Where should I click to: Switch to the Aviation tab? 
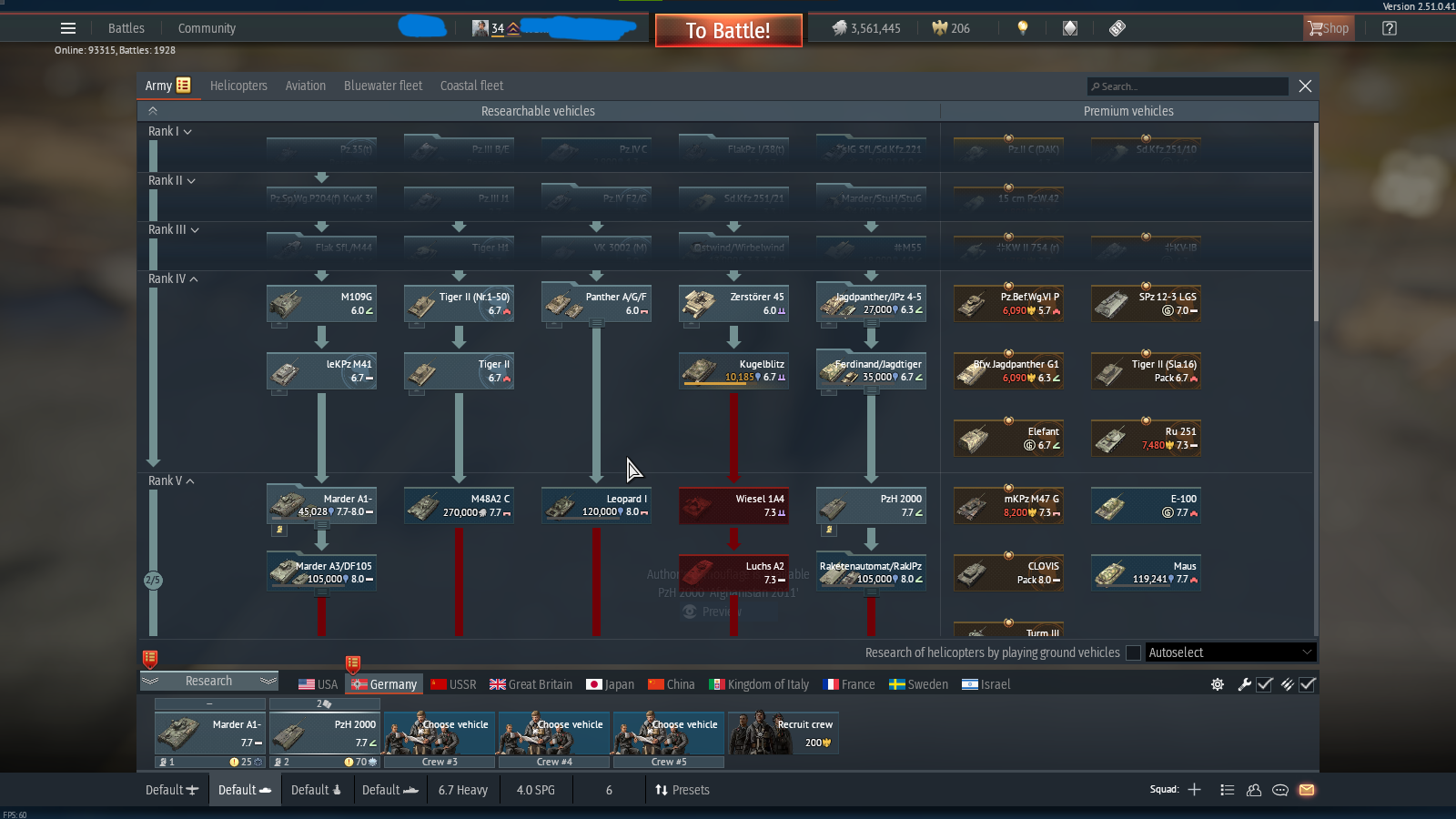pyautogui.click(x=305, y=86)
